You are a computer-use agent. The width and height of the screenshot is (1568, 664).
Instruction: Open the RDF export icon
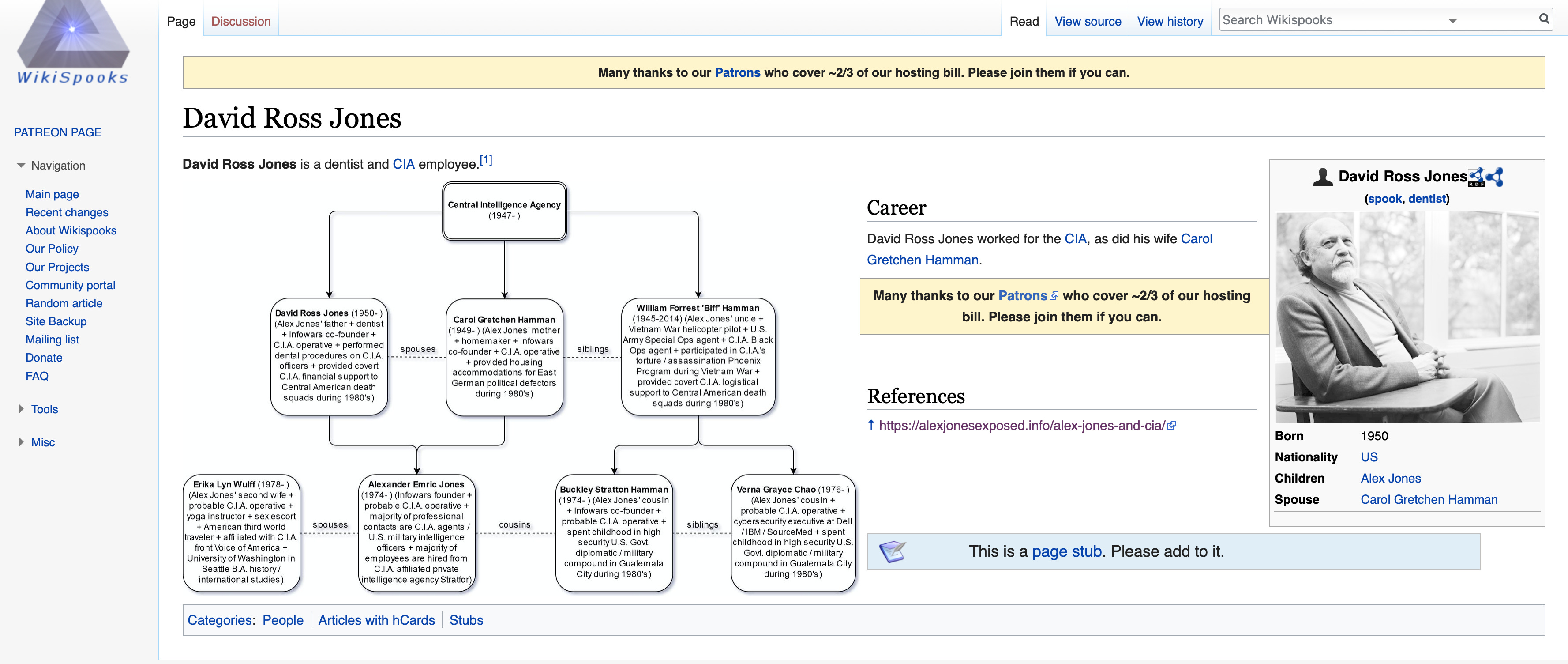click(1476, 177)
